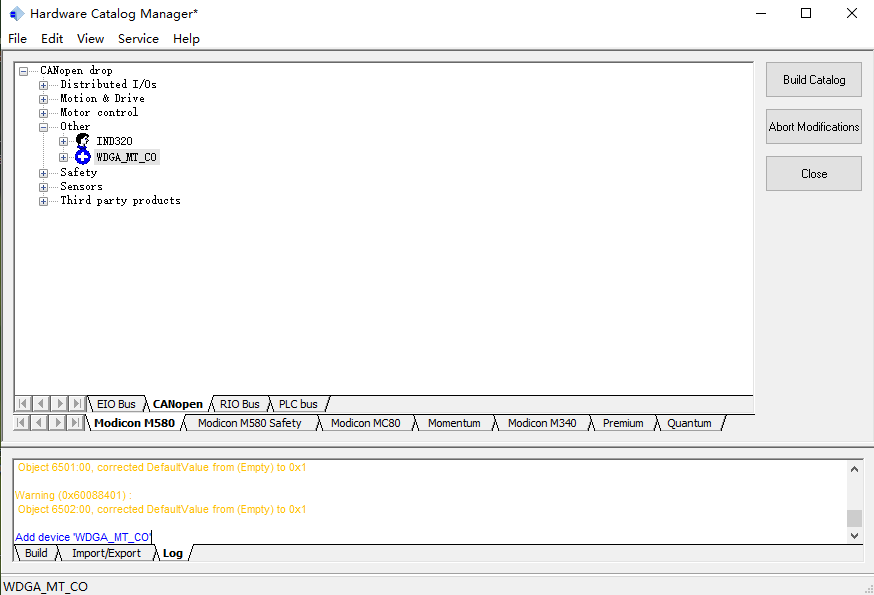Expand the IND320 device node
The height and width of the screenshot is (595, 874).
coord(64,141)
